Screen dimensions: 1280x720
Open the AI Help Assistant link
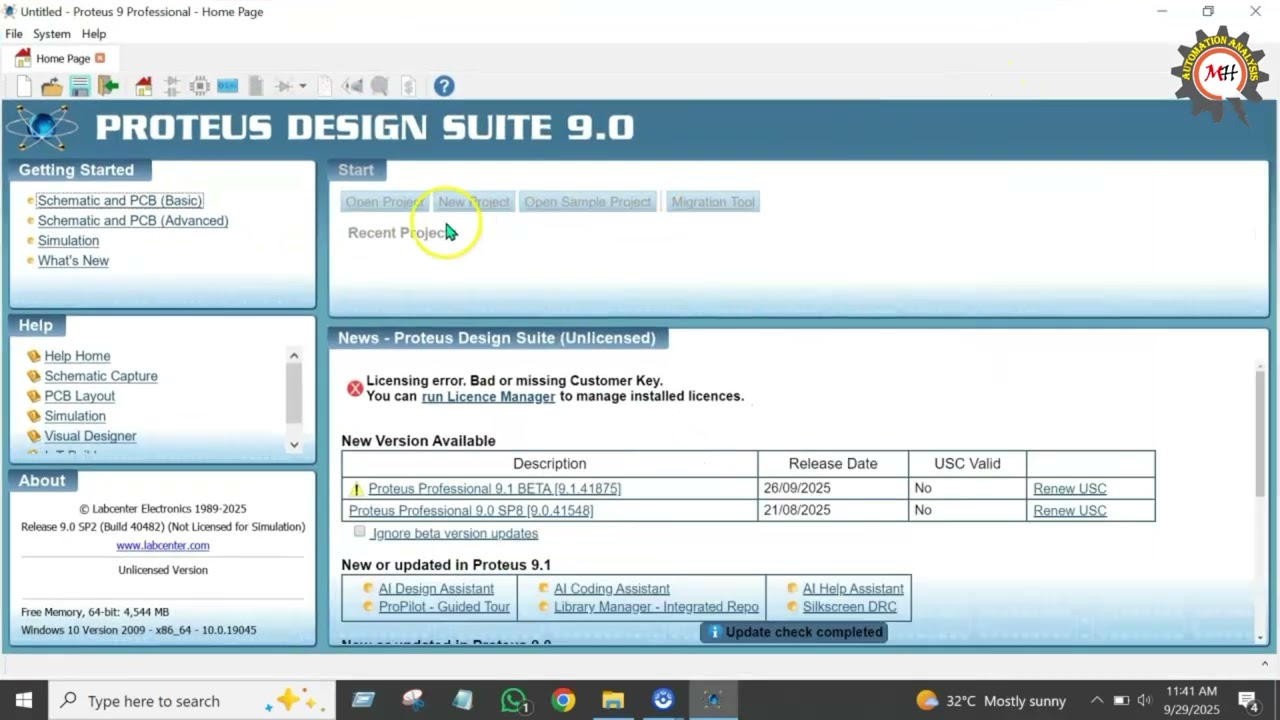tap(853, 589)
